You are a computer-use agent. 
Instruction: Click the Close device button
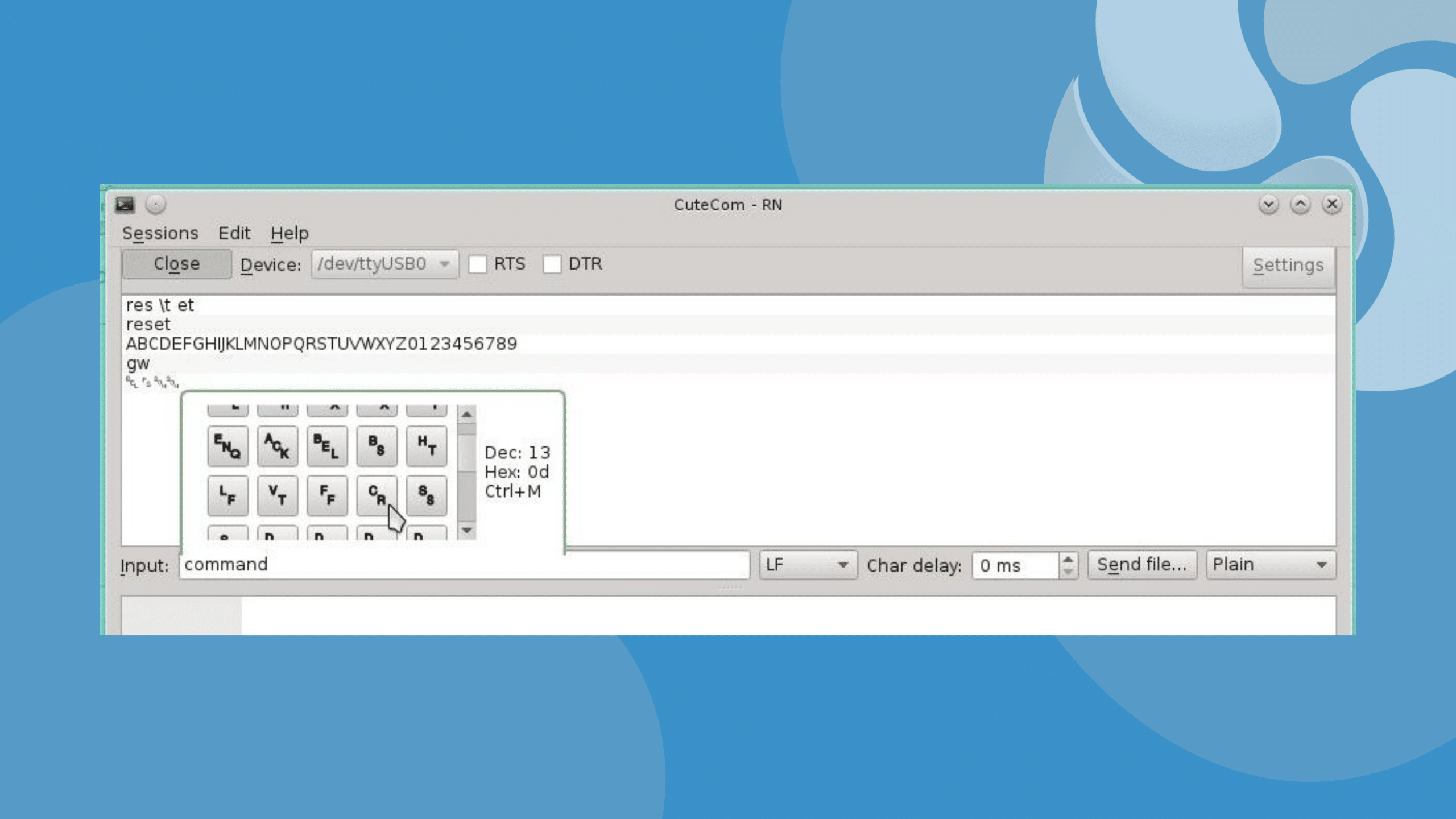tap(177, 264)
